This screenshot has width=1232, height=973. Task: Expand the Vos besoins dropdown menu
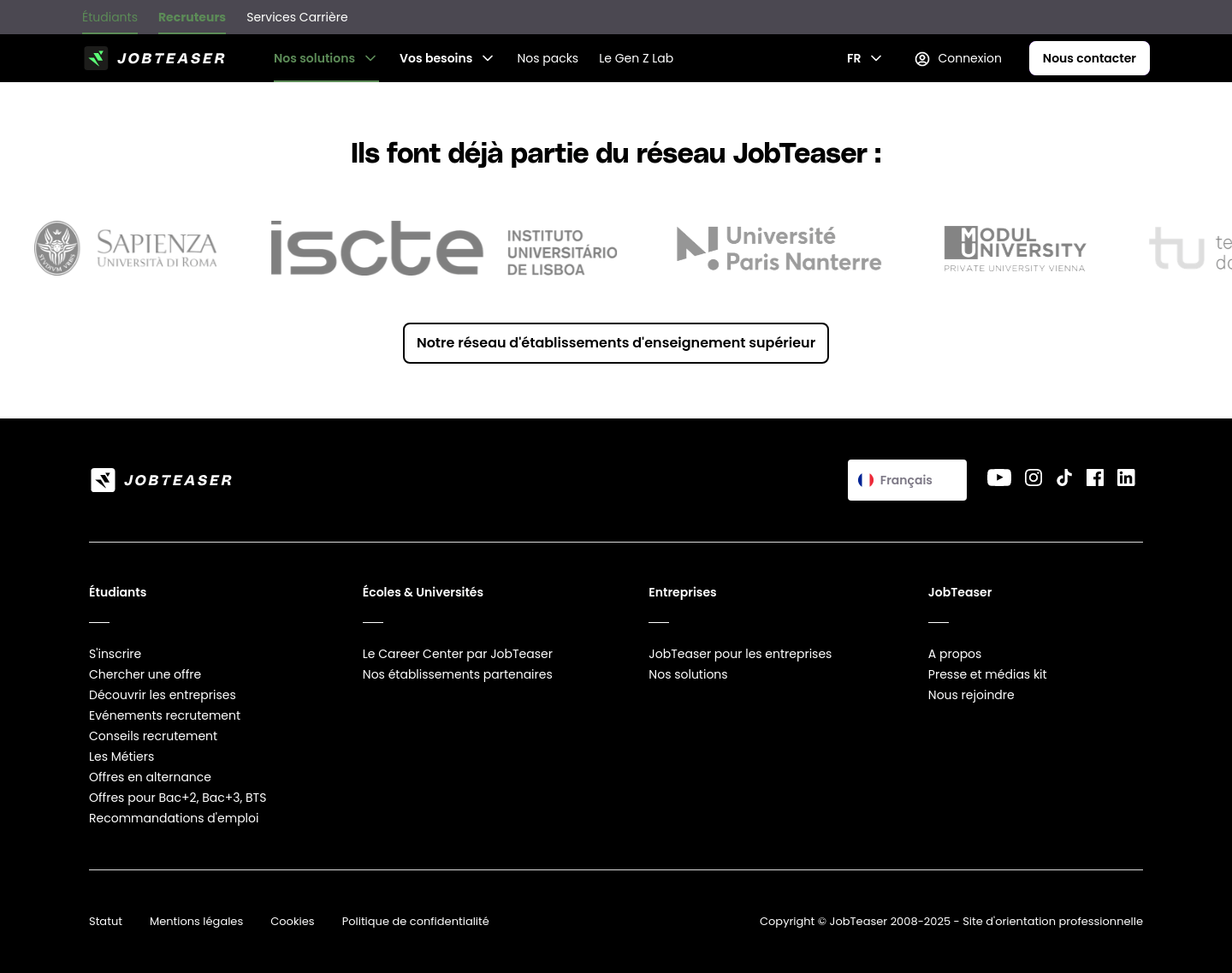[x=447, y=58]
